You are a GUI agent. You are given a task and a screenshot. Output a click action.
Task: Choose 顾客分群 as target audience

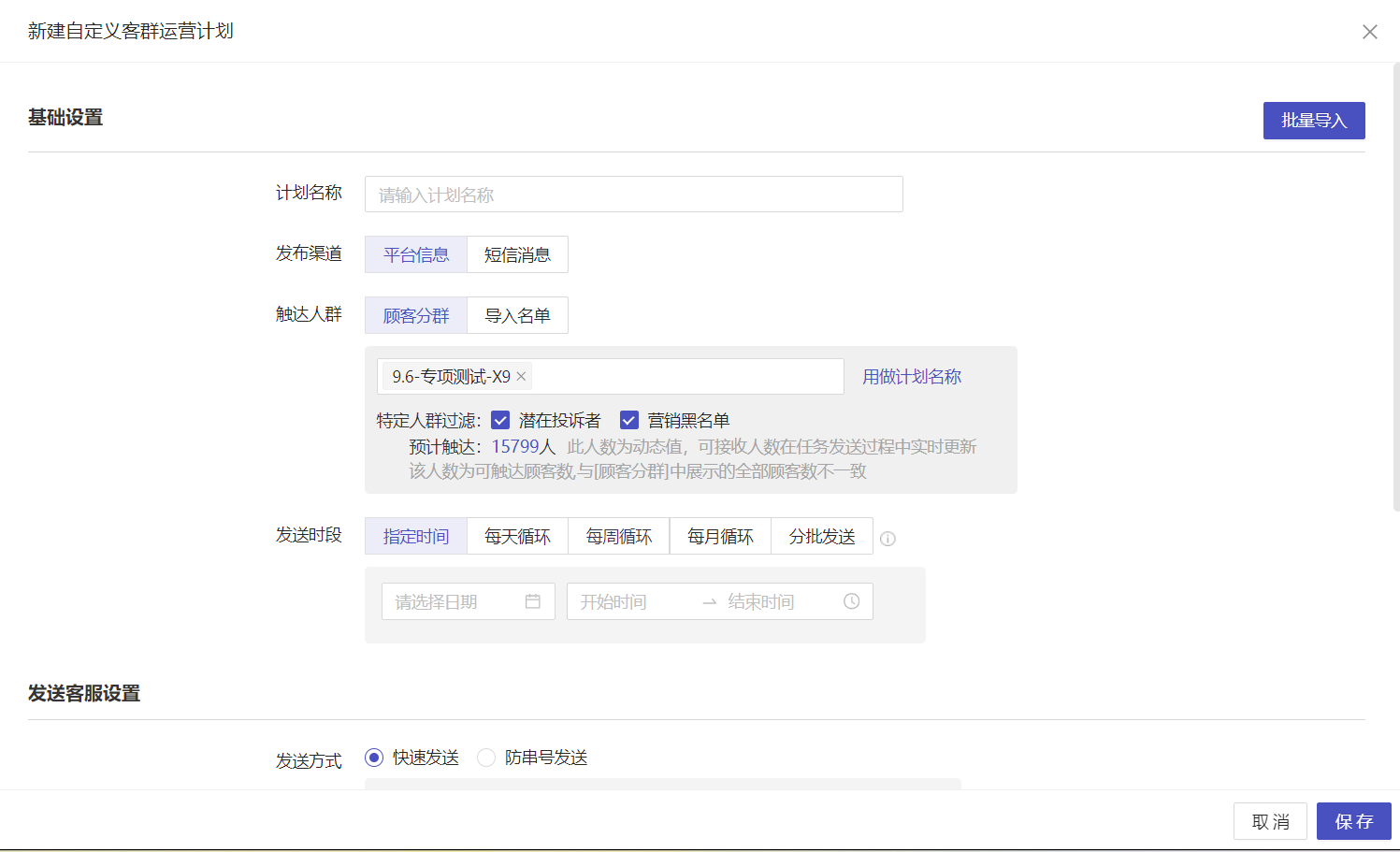tap(416, 315)
